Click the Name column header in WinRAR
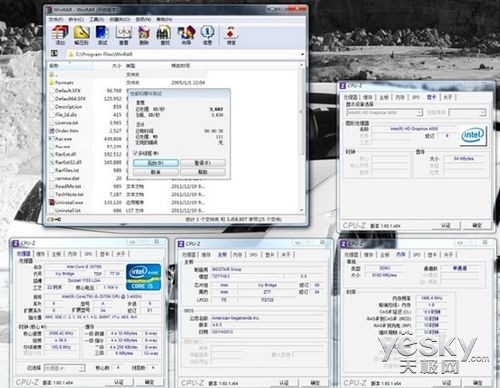The image size is (500, 388). click(70, 66)
